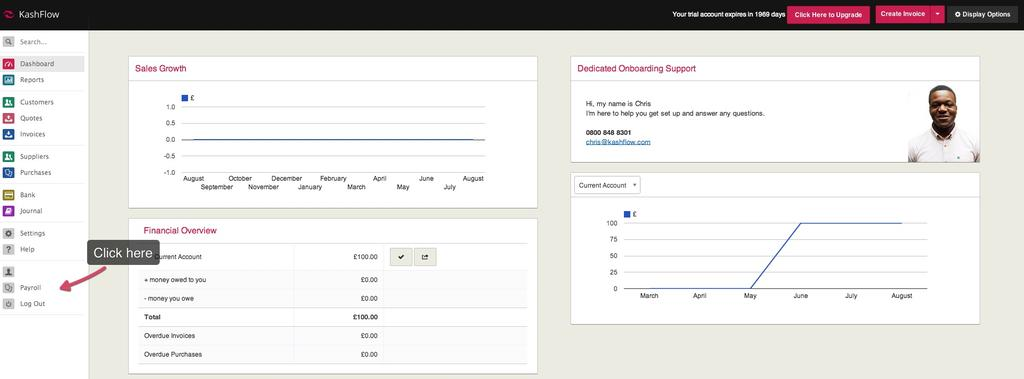Viewport: 1024px width, 379px height.
Task: Open Display Options
Action: (x=982, y=14)
